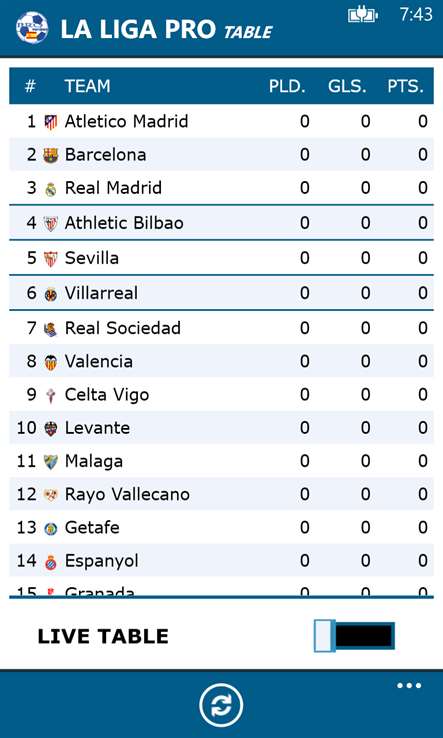Screen dimensions: 443x738
Task: Click the Barcelona crest icon
Action: pos(50,155)
